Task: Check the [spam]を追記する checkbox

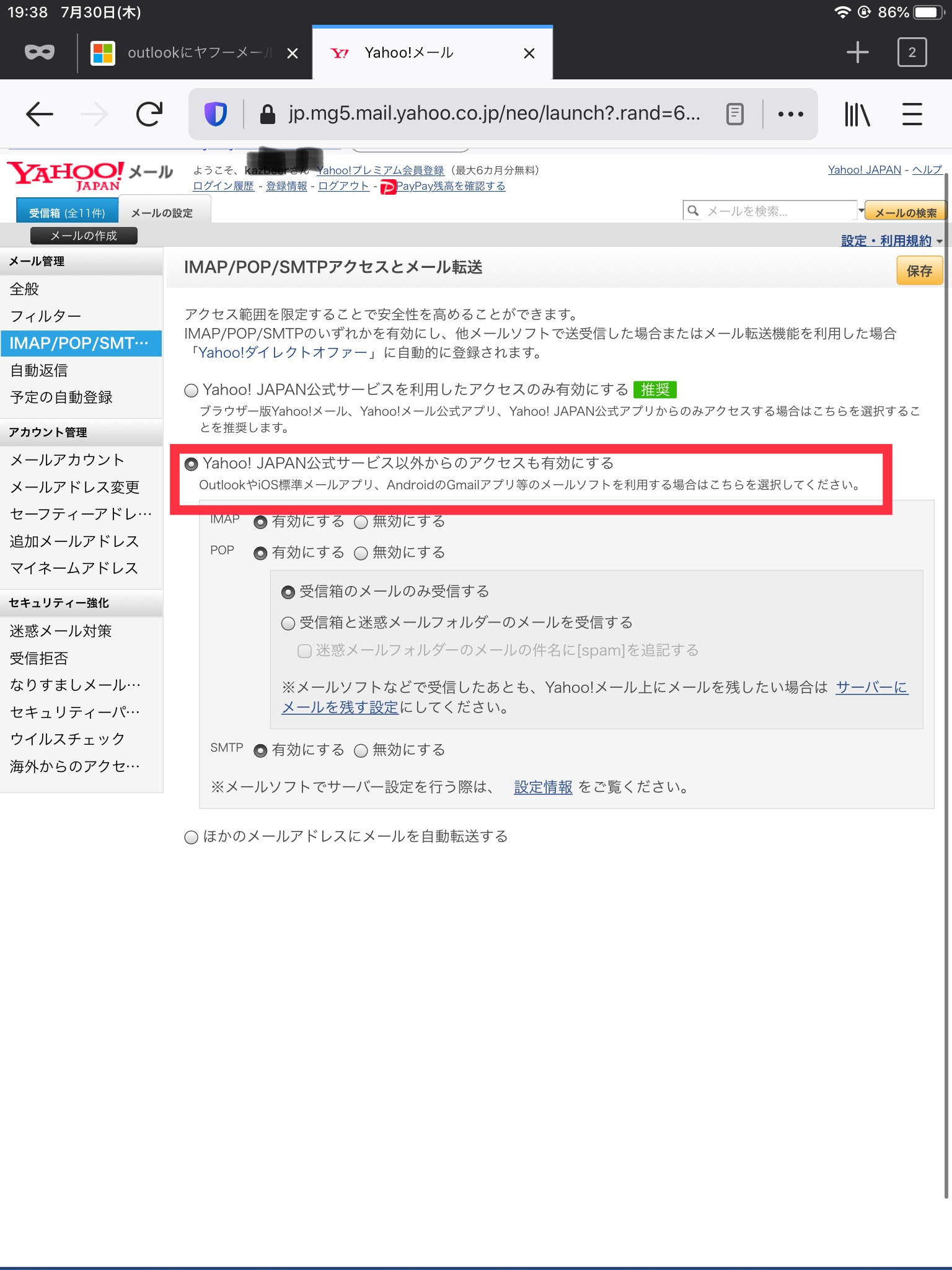Action: click(304, 651)
